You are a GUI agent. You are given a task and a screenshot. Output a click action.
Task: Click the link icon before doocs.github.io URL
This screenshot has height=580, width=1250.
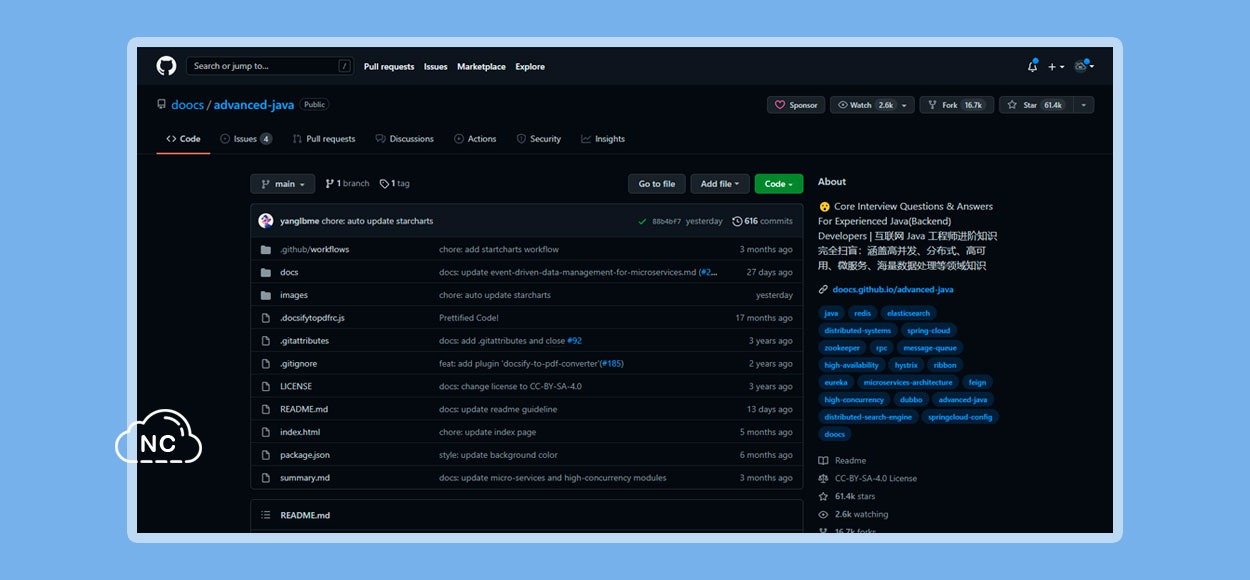point(823,289)
